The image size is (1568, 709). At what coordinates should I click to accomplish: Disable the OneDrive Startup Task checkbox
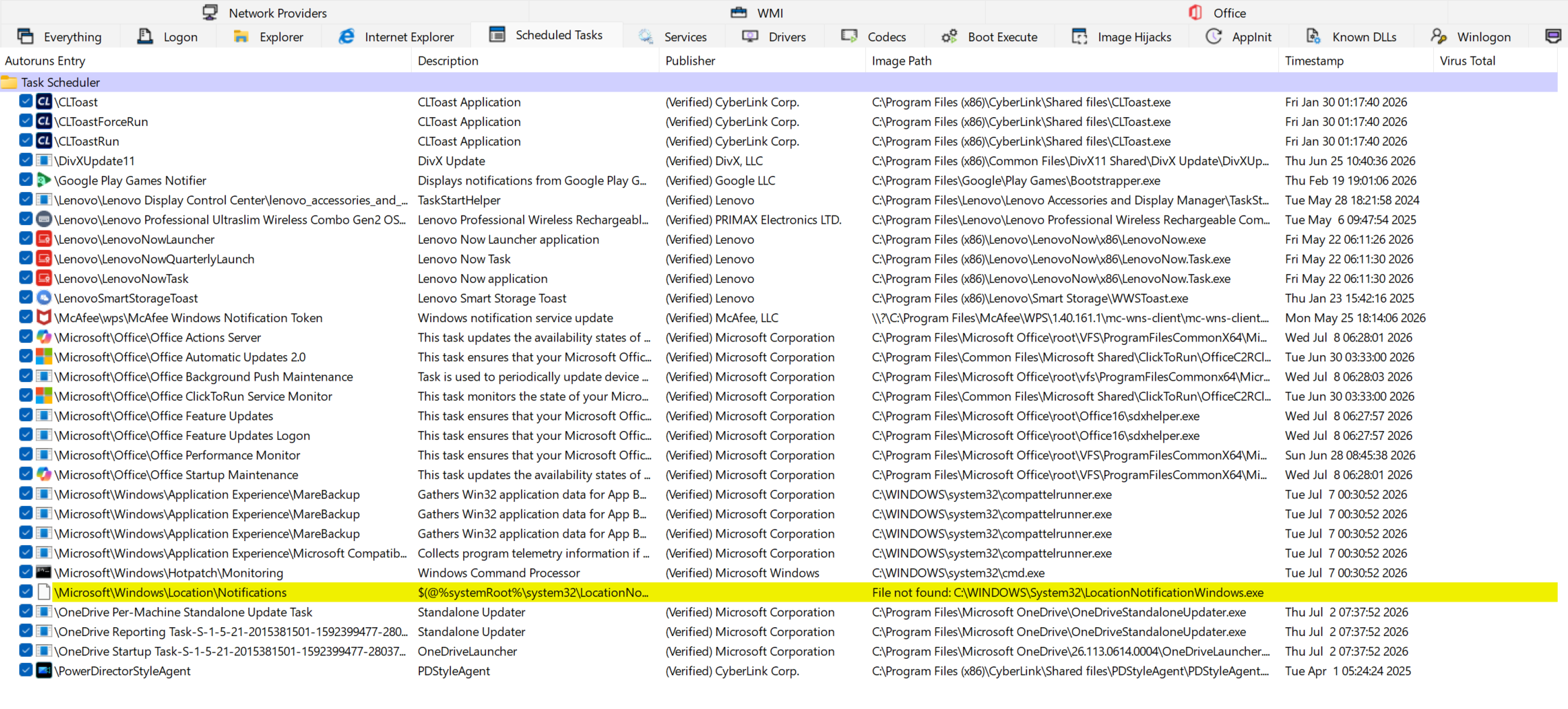(x=26, y=651)
